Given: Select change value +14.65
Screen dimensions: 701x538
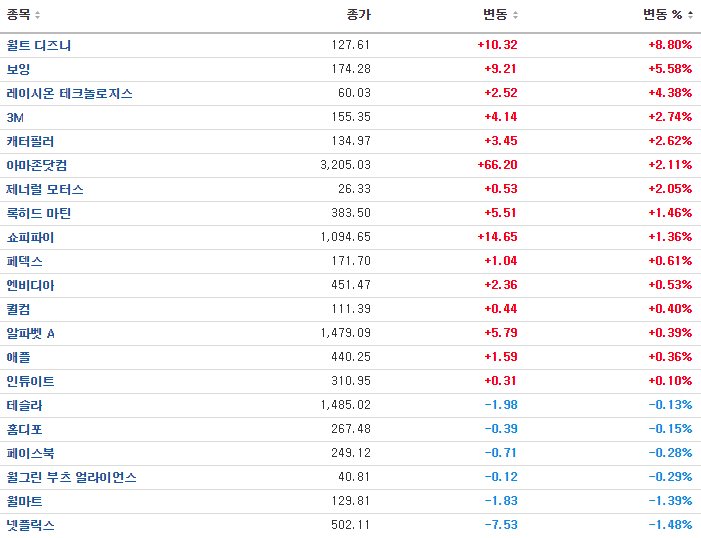Looking at the screenshot, I should [x=497, y=237].
